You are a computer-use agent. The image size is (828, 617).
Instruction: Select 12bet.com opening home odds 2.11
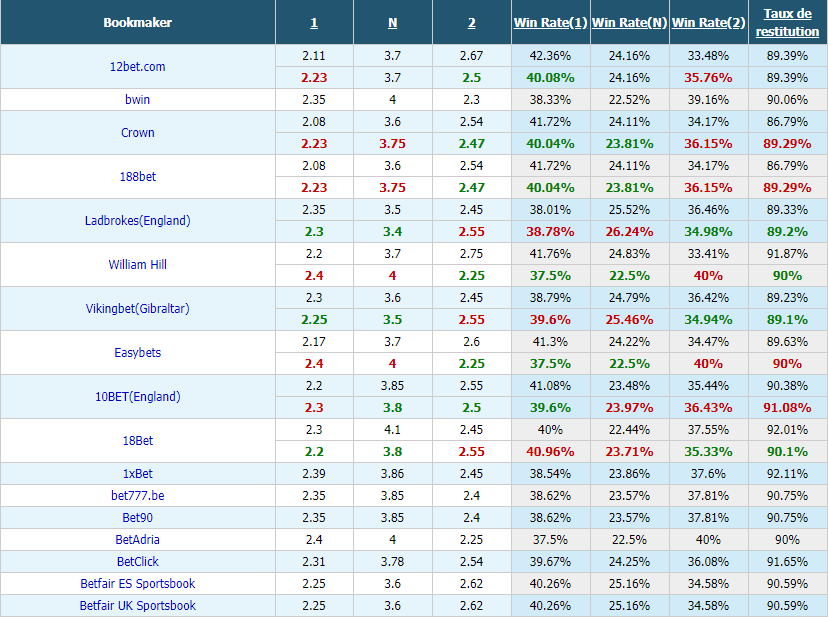click(314, 55)
